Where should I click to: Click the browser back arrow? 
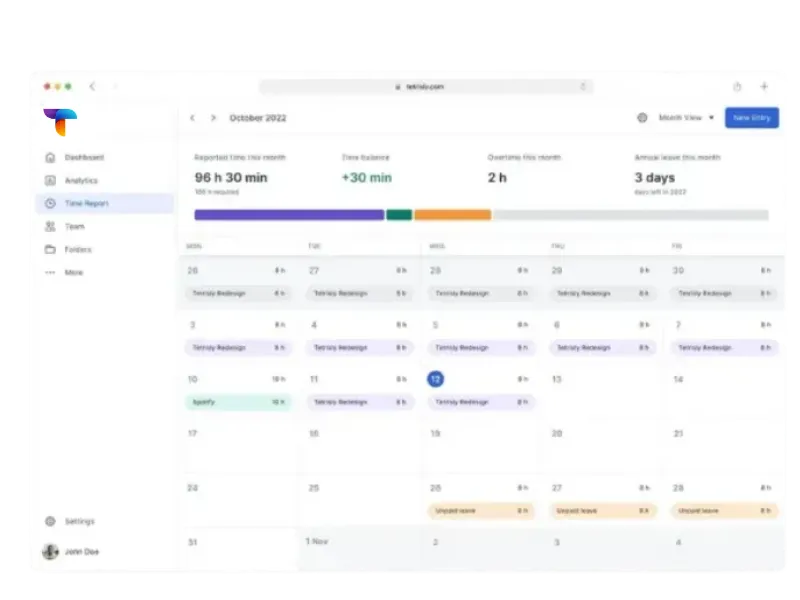coord(92,87)
